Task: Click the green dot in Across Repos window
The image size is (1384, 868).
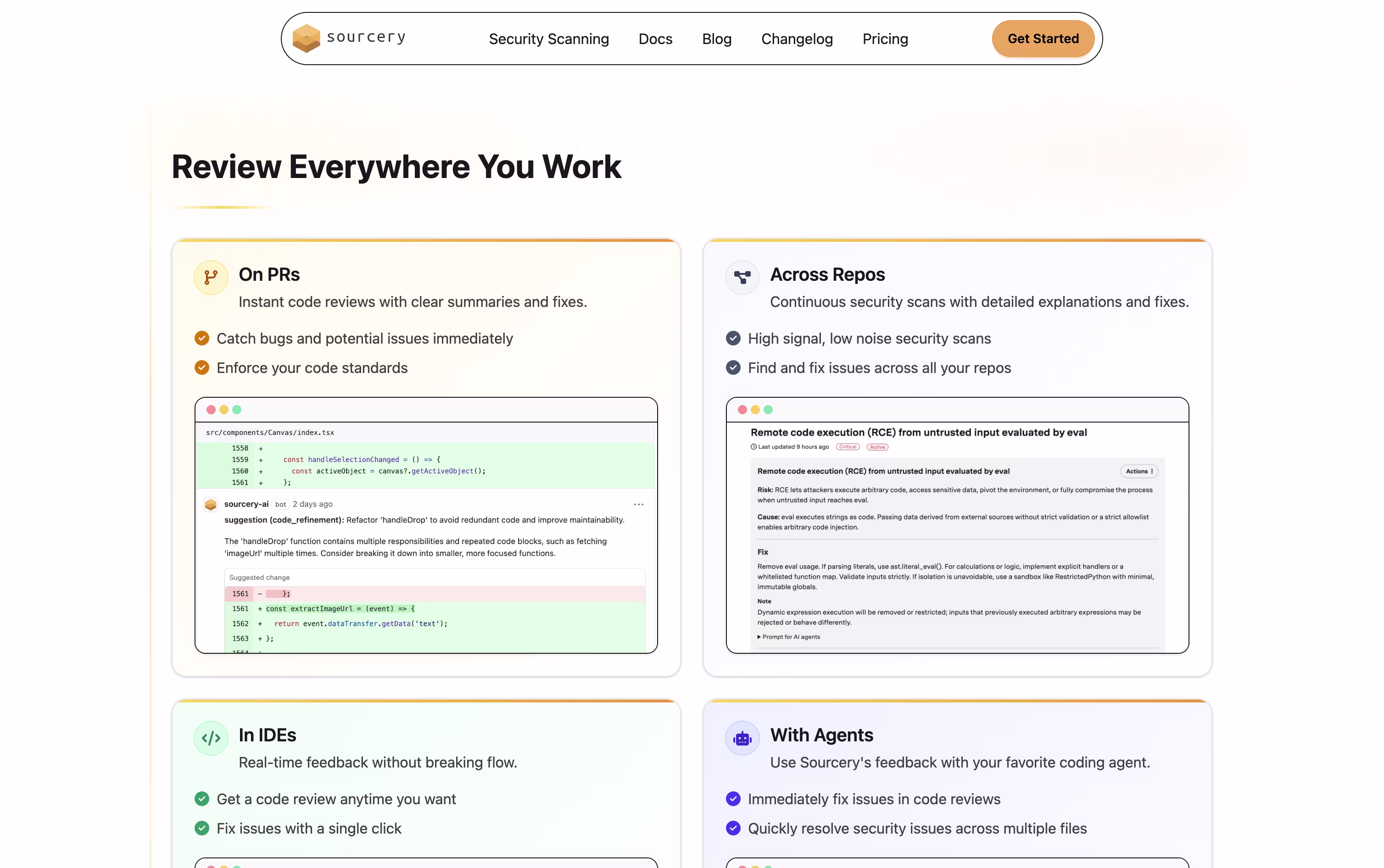Action: pyautogui.click(x=768, y=410)
